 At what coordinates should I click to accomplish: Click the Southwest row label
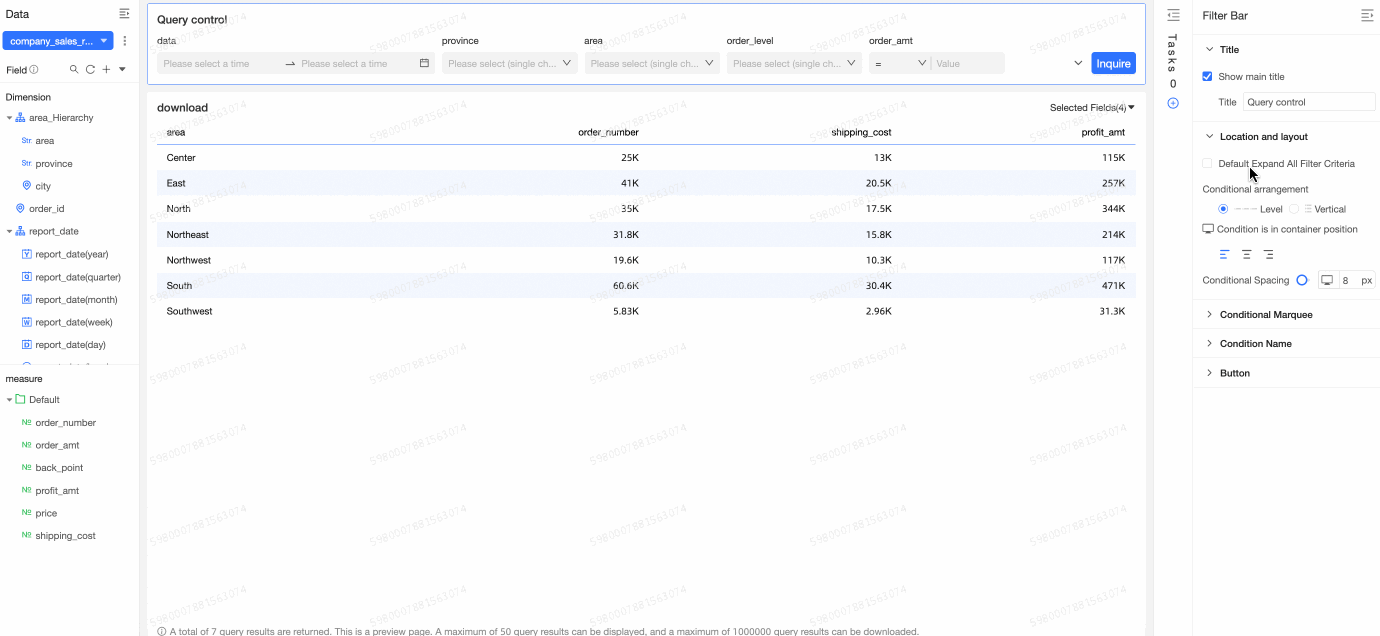point(190,311)
